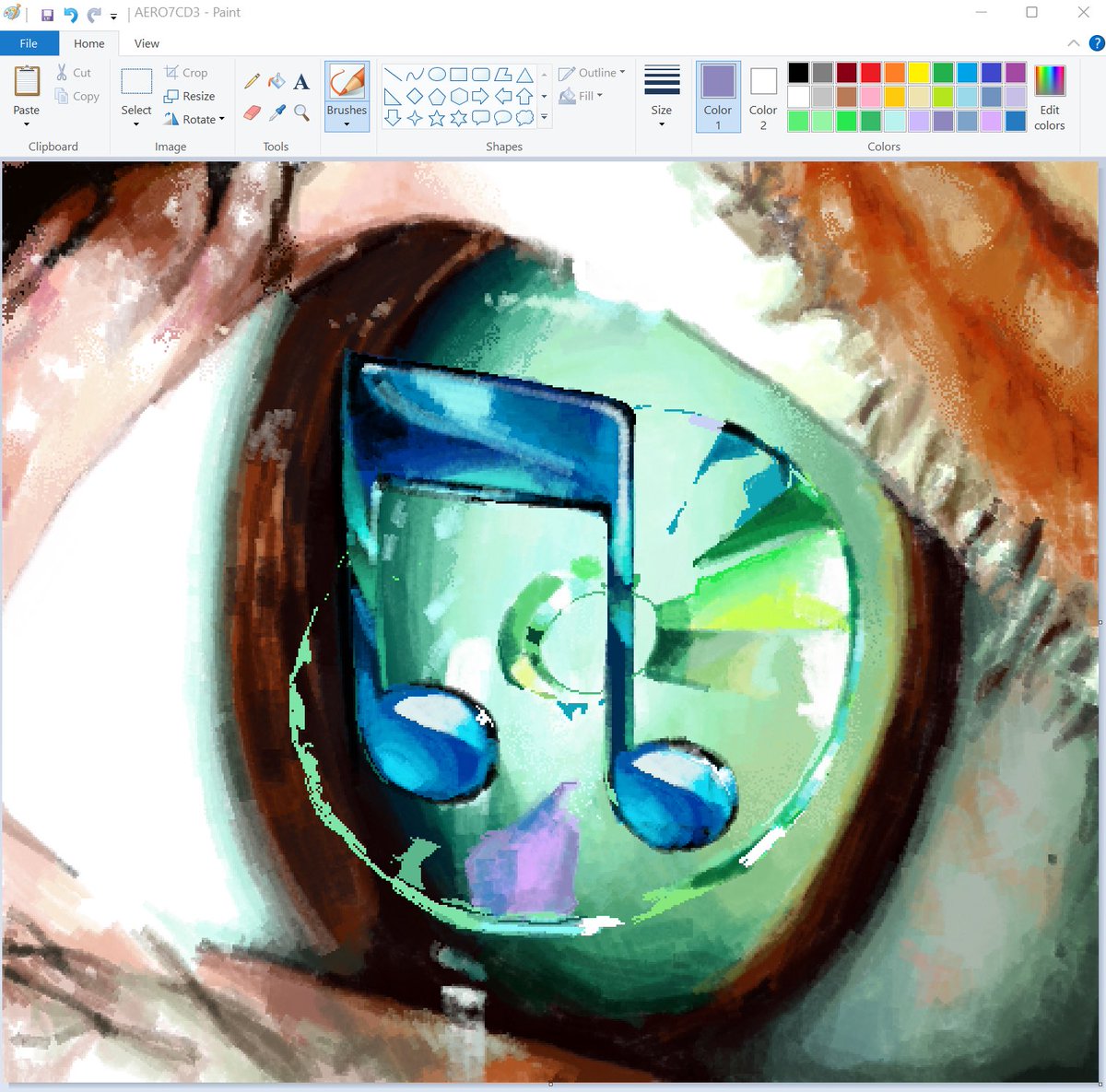Pick the black palette swatch
Screen dimensions: 1106x1092
pyautogui.click(x=799, y=73)
